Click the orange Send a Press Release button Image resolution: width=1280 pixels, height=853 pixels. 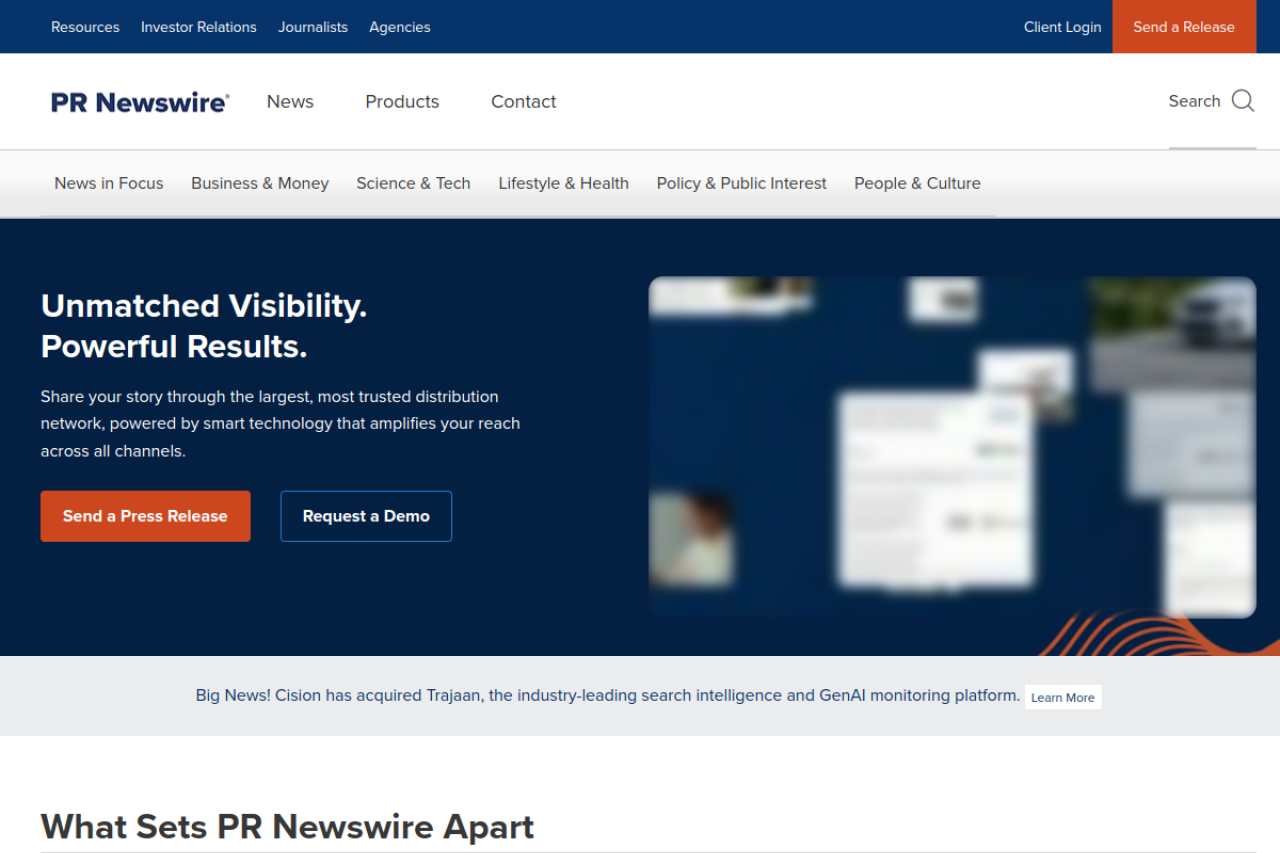[x=146, y=516]
